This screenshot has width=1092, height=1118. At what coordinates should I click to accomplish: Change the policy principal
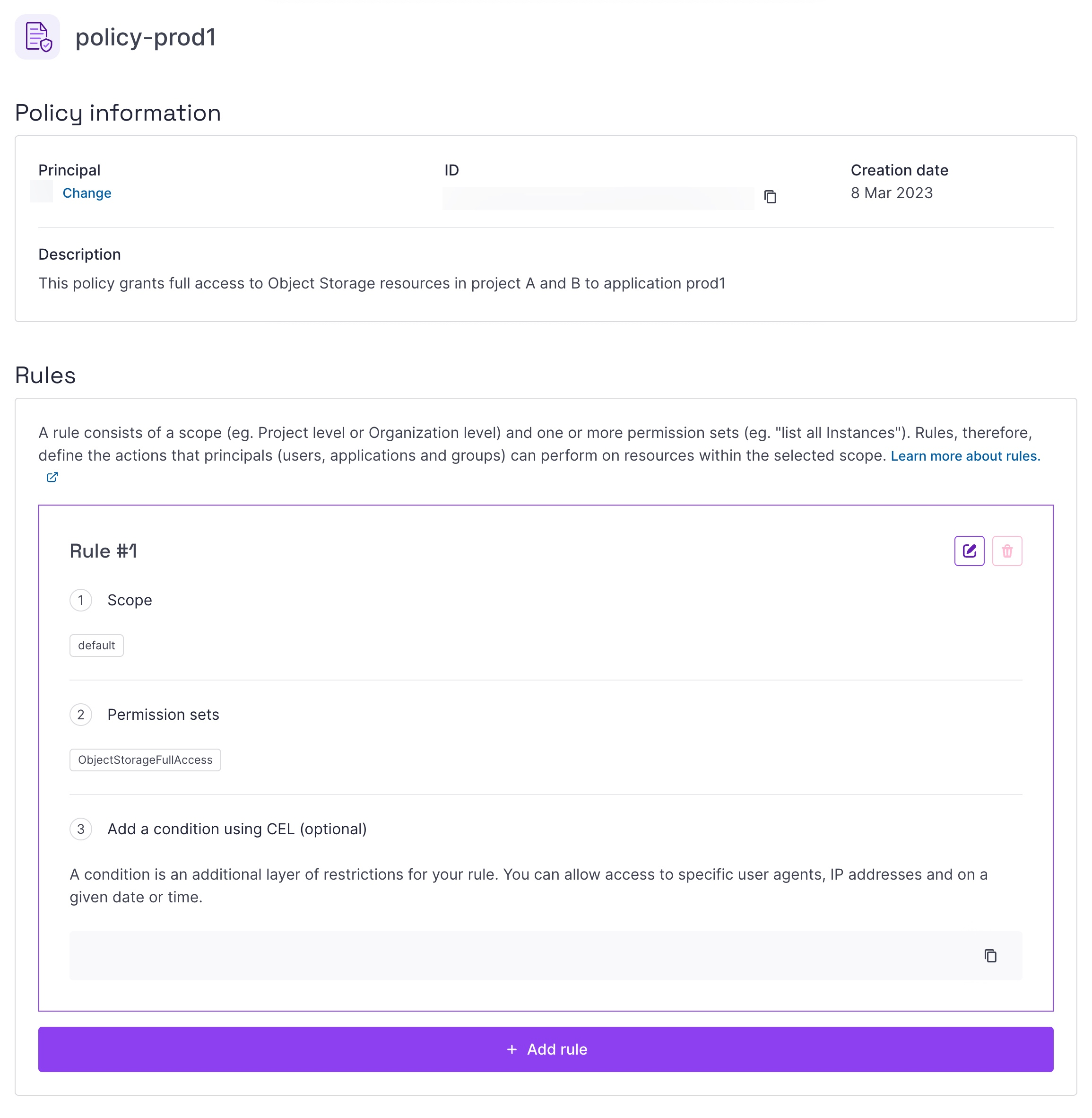click(87, 193)
